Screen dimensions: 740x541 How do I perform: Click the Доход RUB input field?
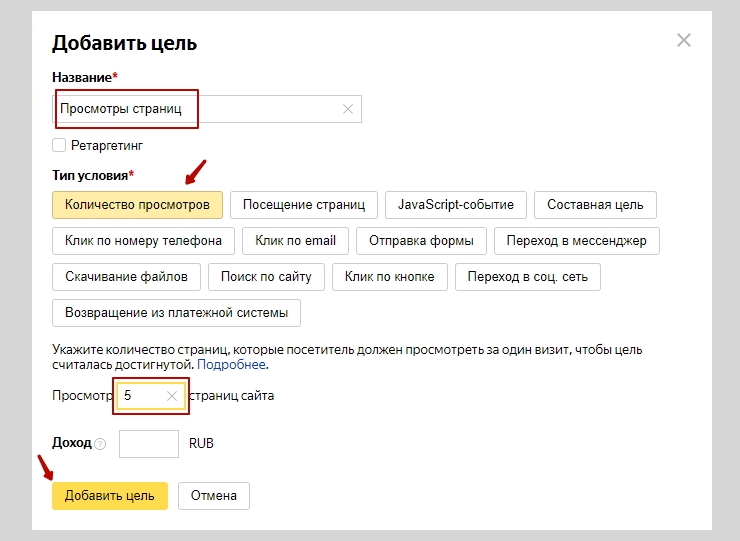[x=148, y=443]
